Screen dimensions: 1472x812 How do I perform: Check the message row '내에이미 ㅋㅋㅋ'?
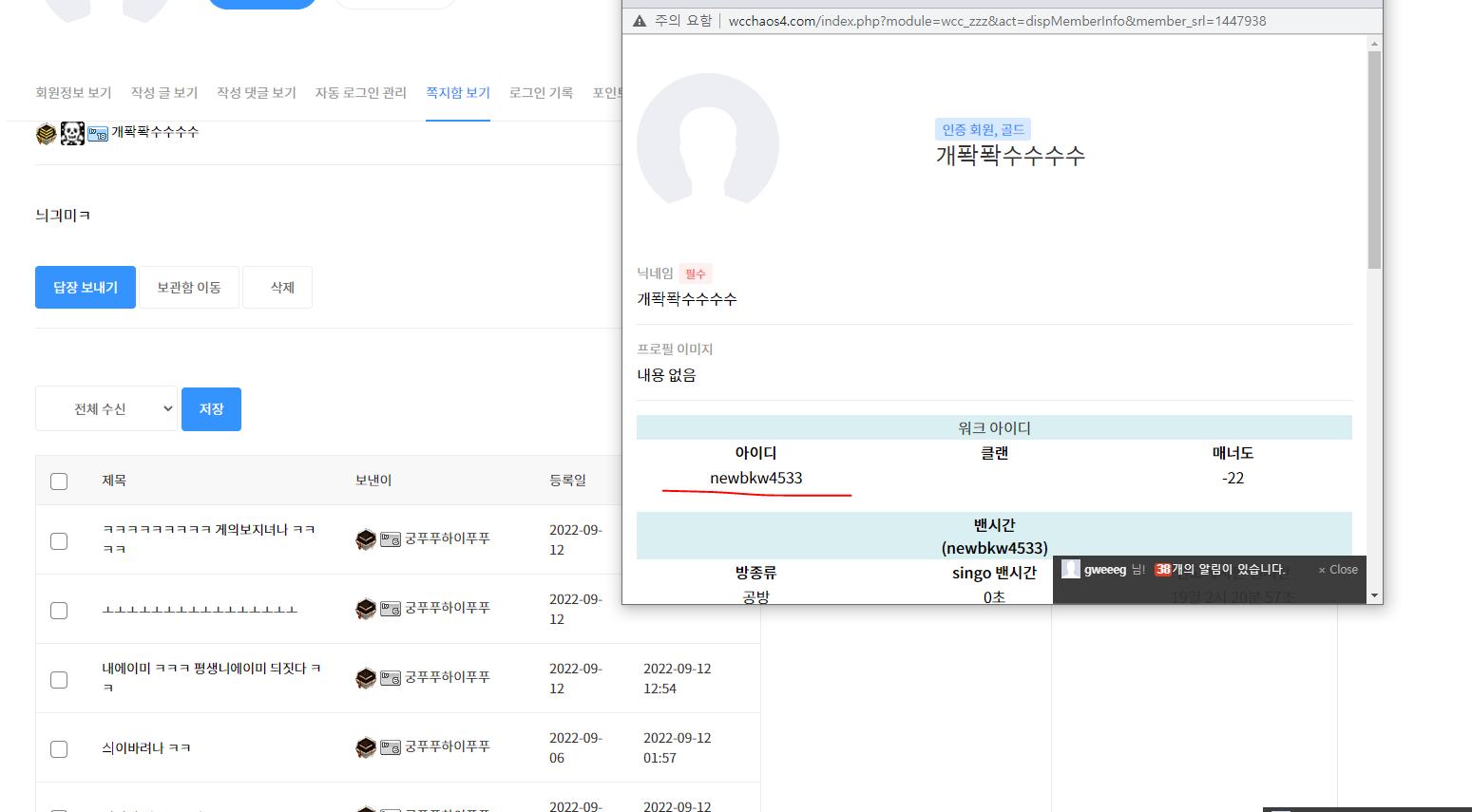click(59, 680)
